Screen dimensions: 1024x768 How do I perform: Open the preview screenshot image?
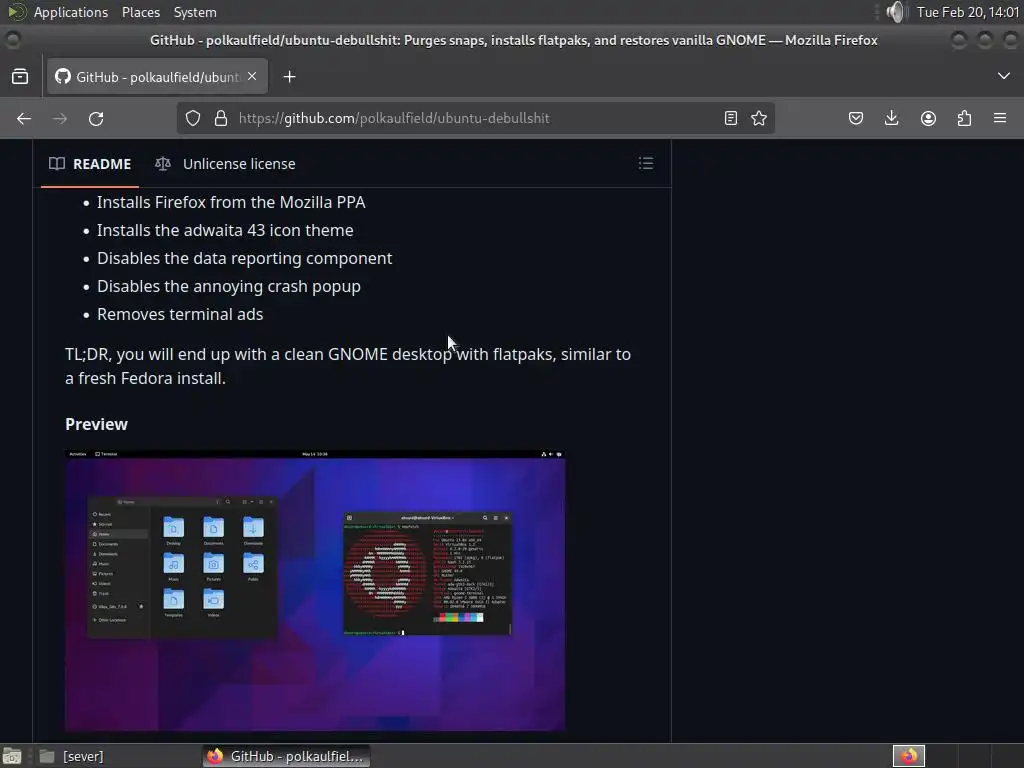click(315, 590)
